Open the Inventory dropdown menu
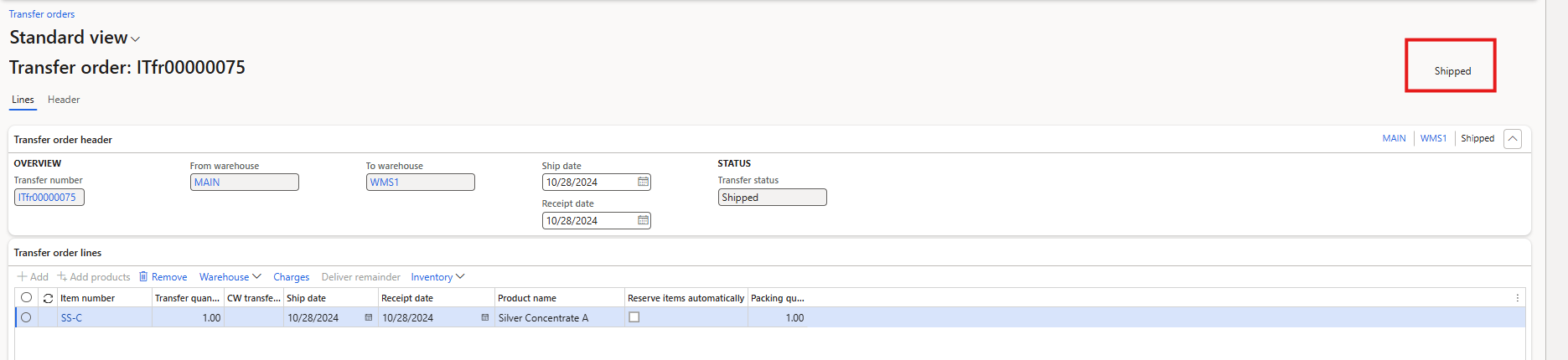This screenshot has height=360, width=1568. pos(437,276)
